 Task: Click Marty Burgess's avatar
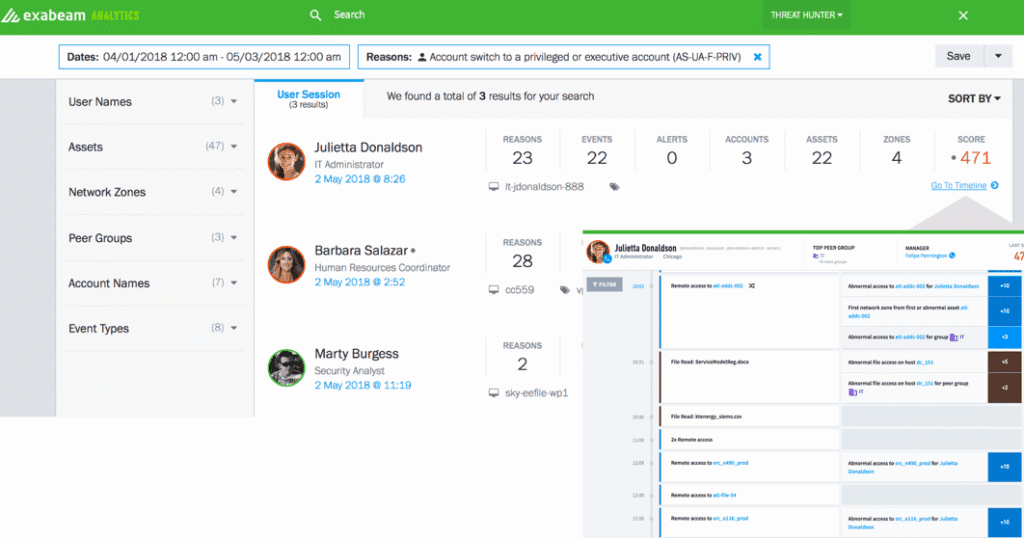pyautogui.click(x=287, y=368)
